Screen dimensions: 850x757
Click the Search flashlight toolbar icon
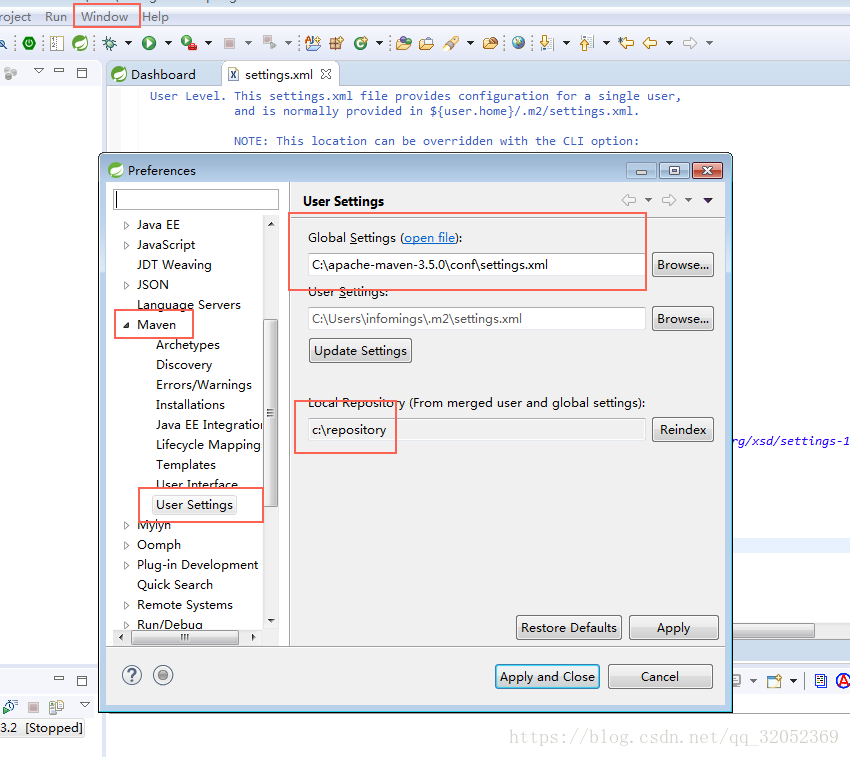pos(451,43)
